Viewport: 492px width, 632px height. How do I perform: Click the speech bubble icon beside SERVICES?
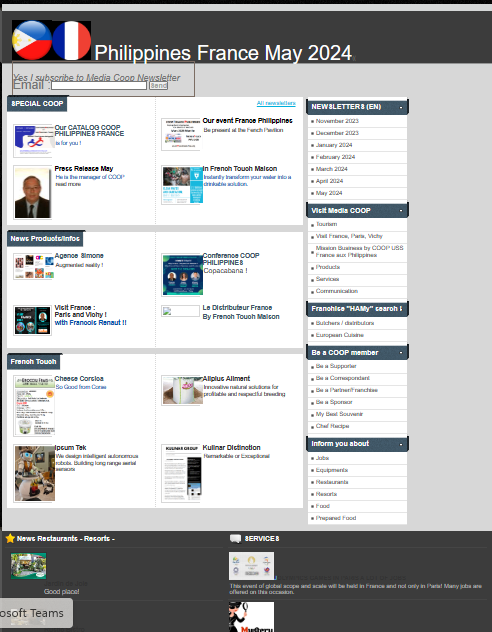[235, 538]
